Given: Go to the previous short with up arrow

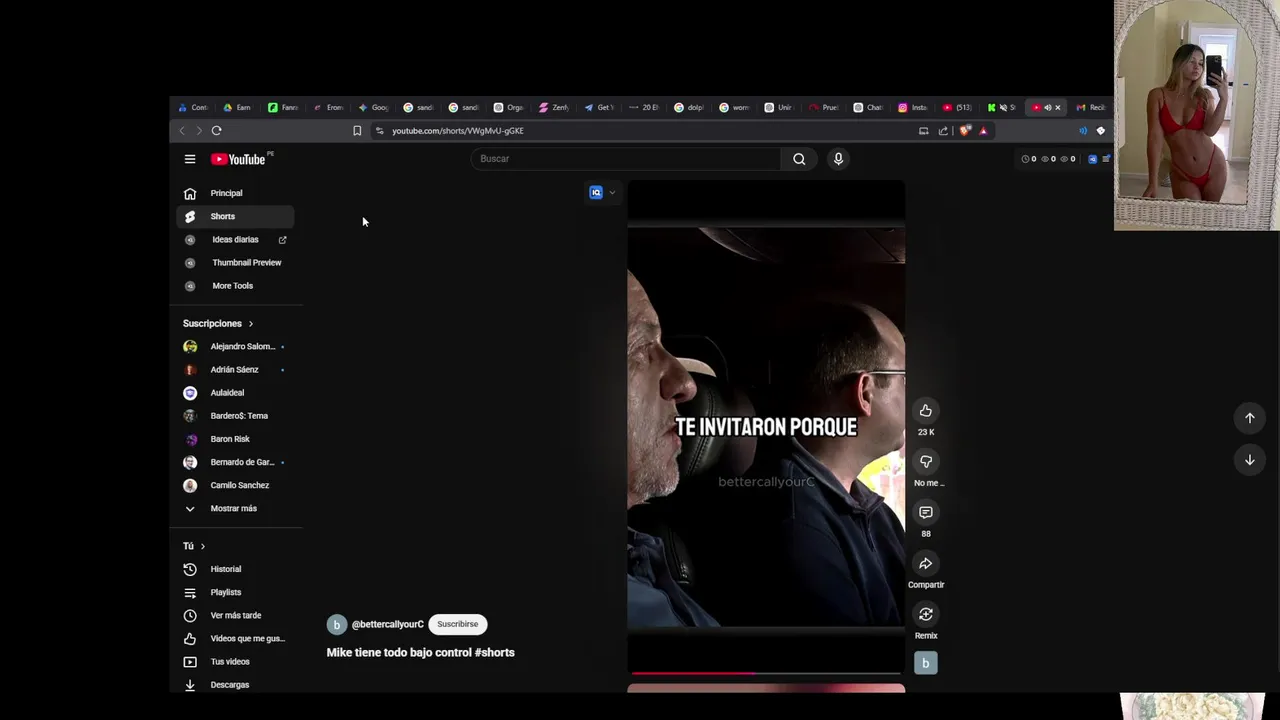Looking at the screenshot, I should click(1249, 418).
